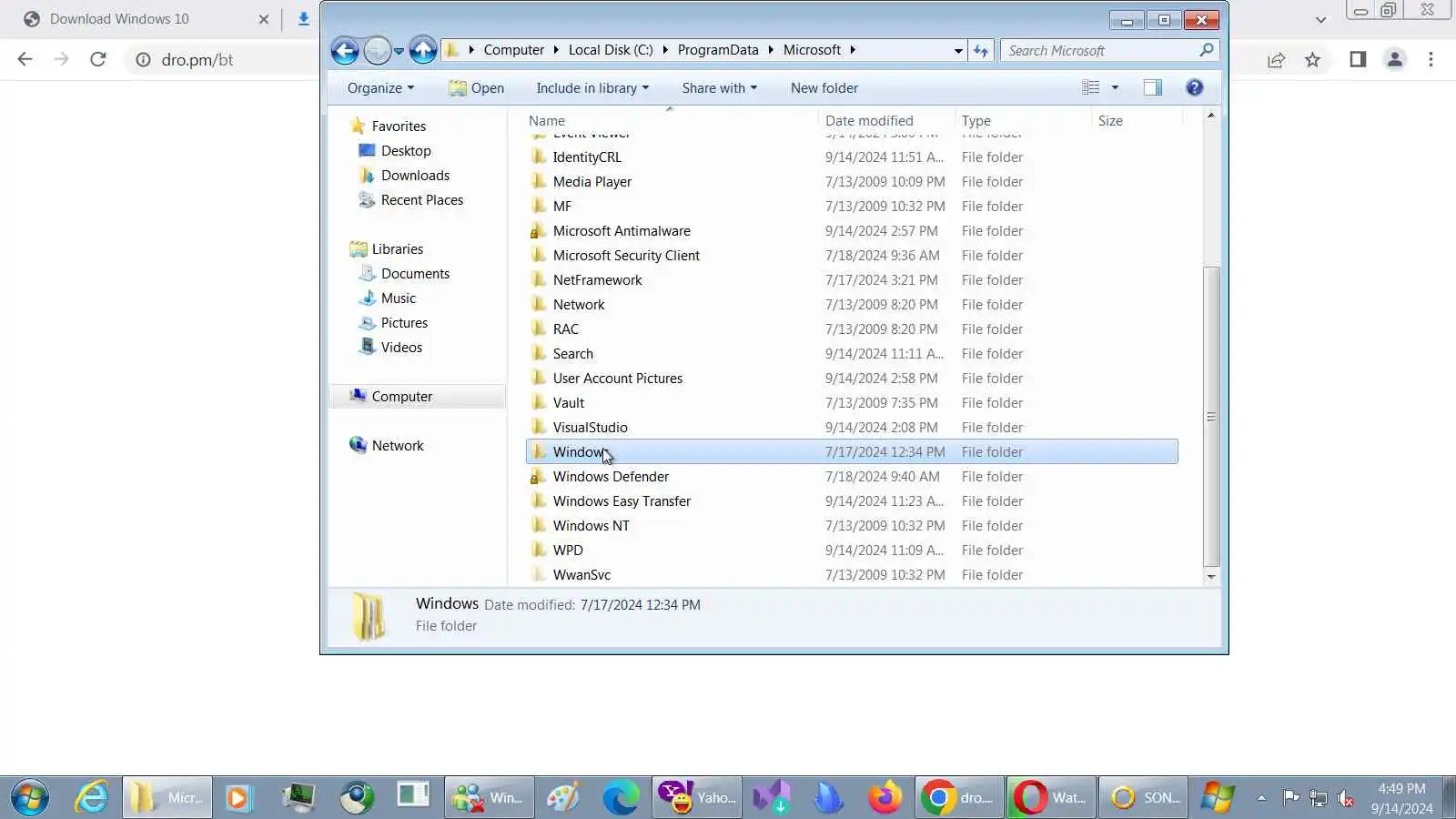Expand the address bar history dropdown
This screenshot has width=1456, height=819.
pyautogui.click(x=957, y=51)
